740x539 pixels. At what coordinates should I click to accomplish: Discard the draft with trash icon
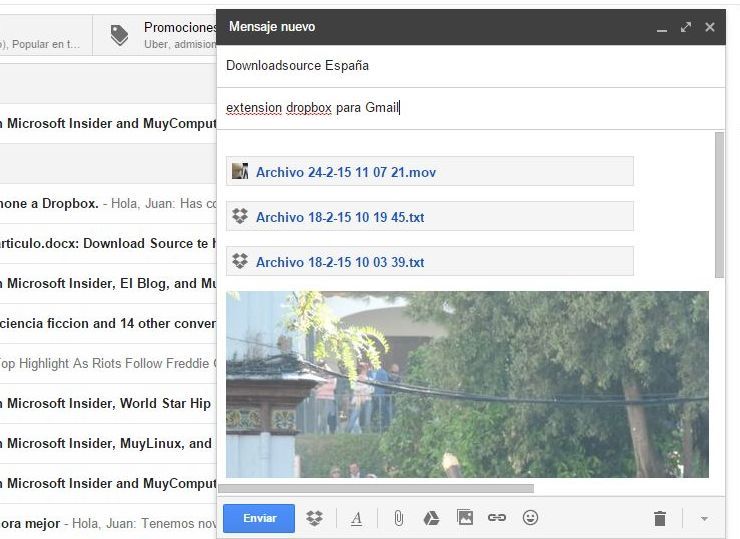pyautogui.click(x=660, y=518)
